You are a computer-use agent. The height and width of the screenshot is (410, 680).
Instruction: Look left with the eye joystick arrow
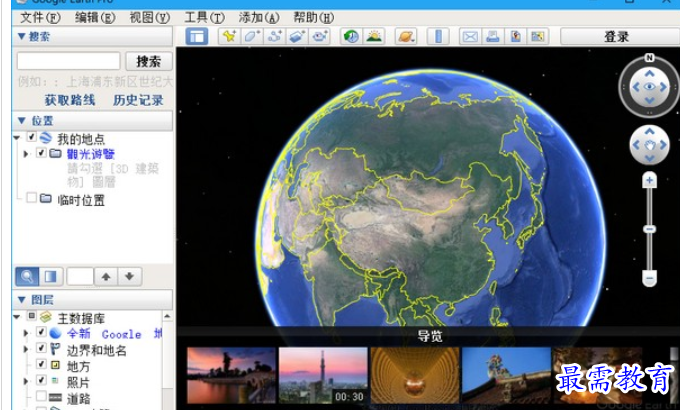(636, 87)
